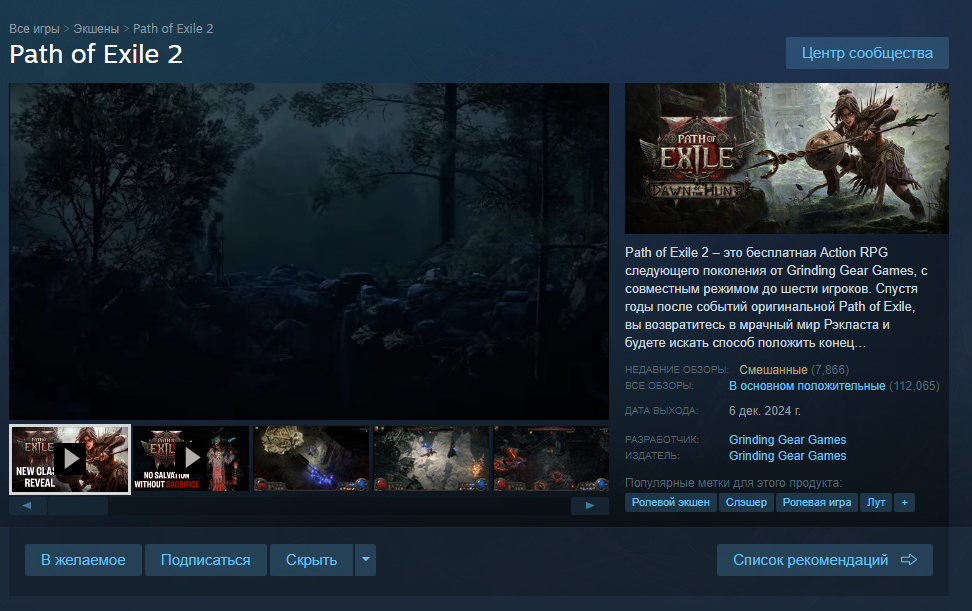Open the dropdown arrow next to 'Скрыть'

pos(365,560)
